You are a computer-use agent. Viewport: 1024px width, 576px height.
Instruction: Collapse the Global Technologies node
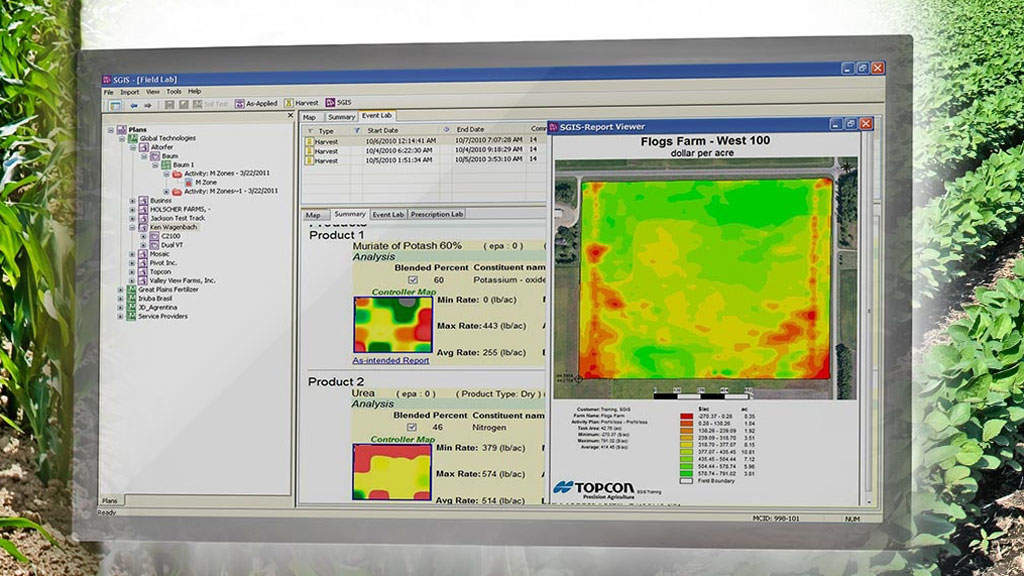pyautogui.click(x=122, y=139)
